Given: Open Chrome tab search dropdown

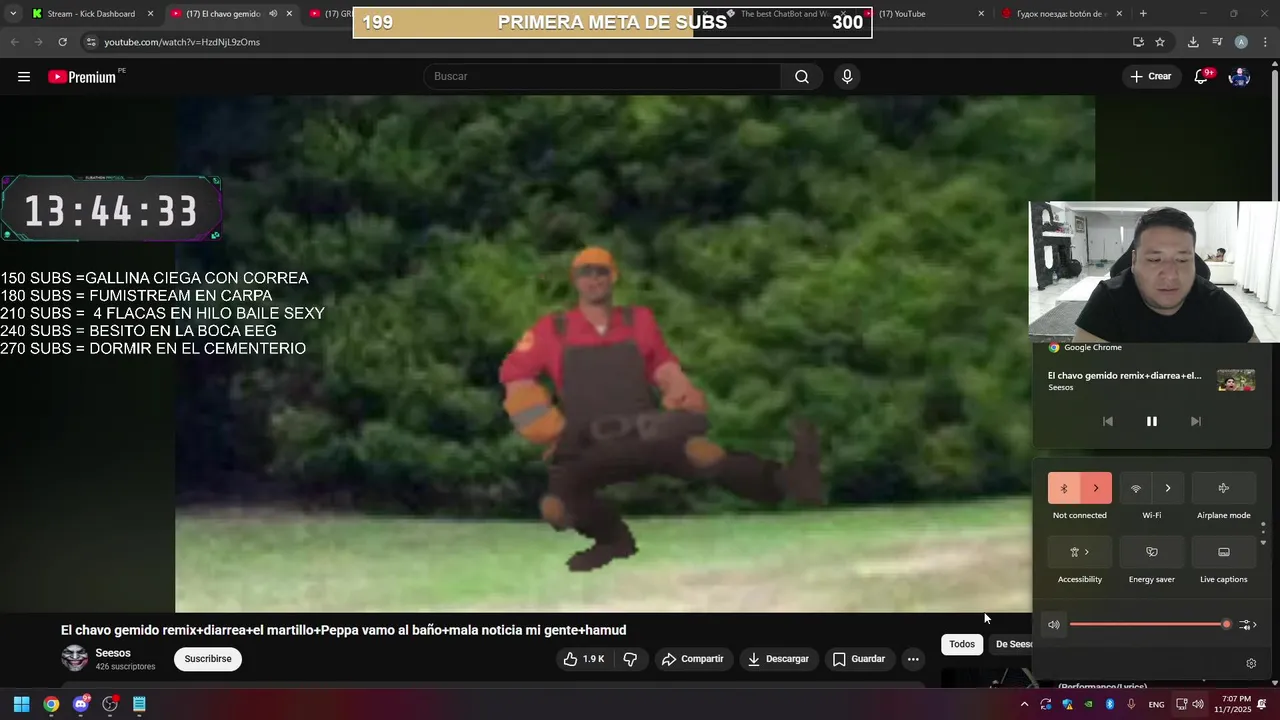Looking at the screenshot, I should (x=12, y=14).
